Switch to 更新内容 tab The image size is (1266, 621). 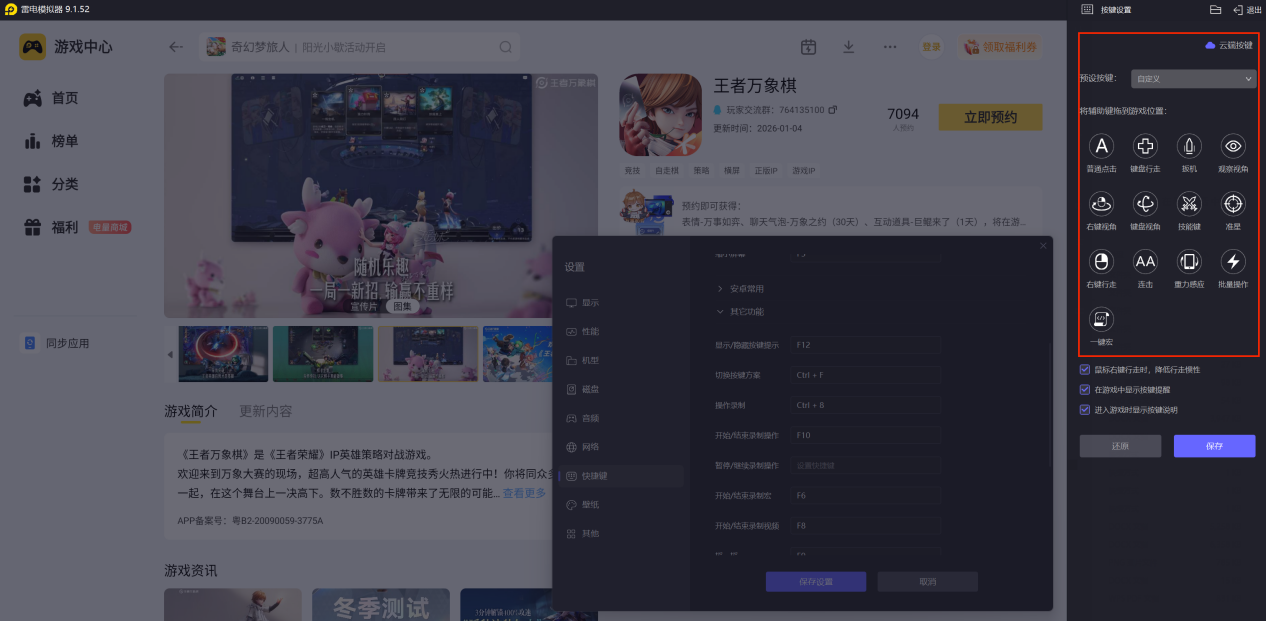[266, 411]
